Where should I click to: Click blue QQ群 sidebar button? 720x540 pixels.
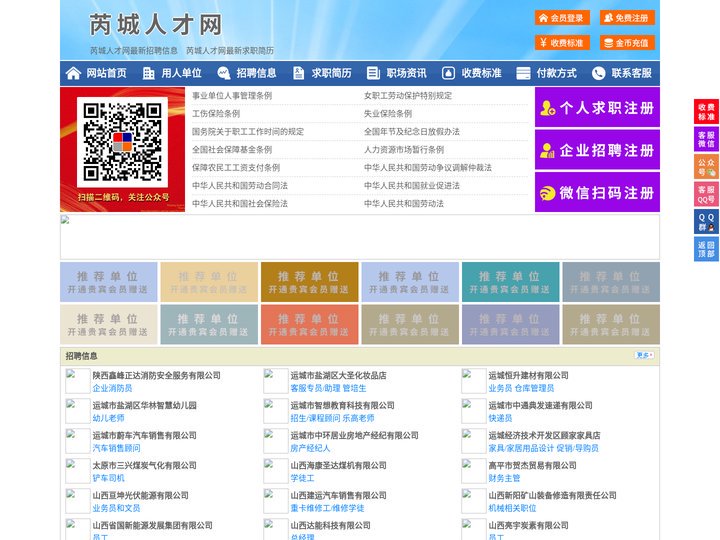706,222
